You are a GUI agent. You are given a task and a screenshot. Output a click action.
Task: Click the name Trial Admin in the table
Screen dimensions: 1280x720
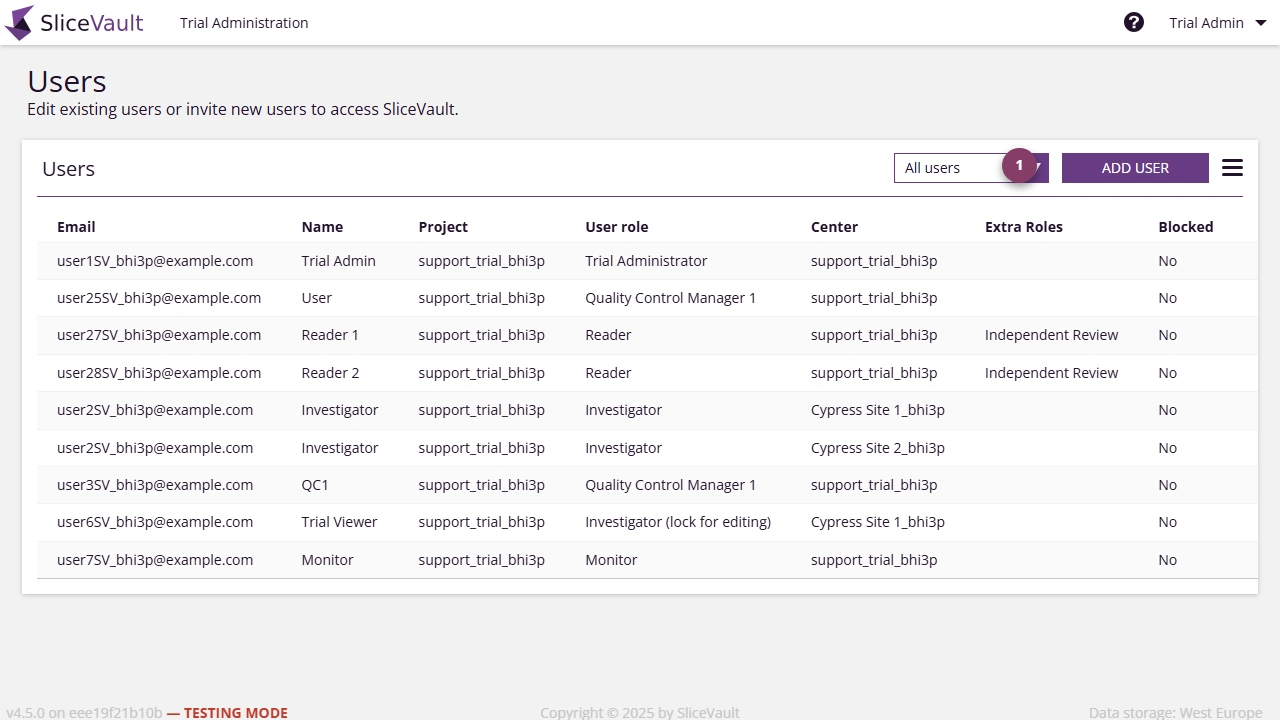pos(338,261)
